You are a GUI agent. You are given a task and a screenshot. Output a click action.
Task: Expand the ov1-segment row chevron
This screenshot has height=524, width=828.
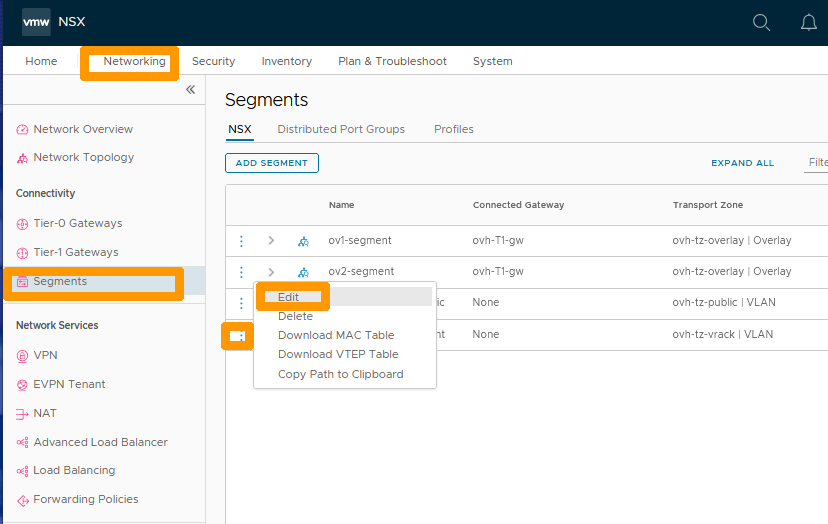[271, 241]
